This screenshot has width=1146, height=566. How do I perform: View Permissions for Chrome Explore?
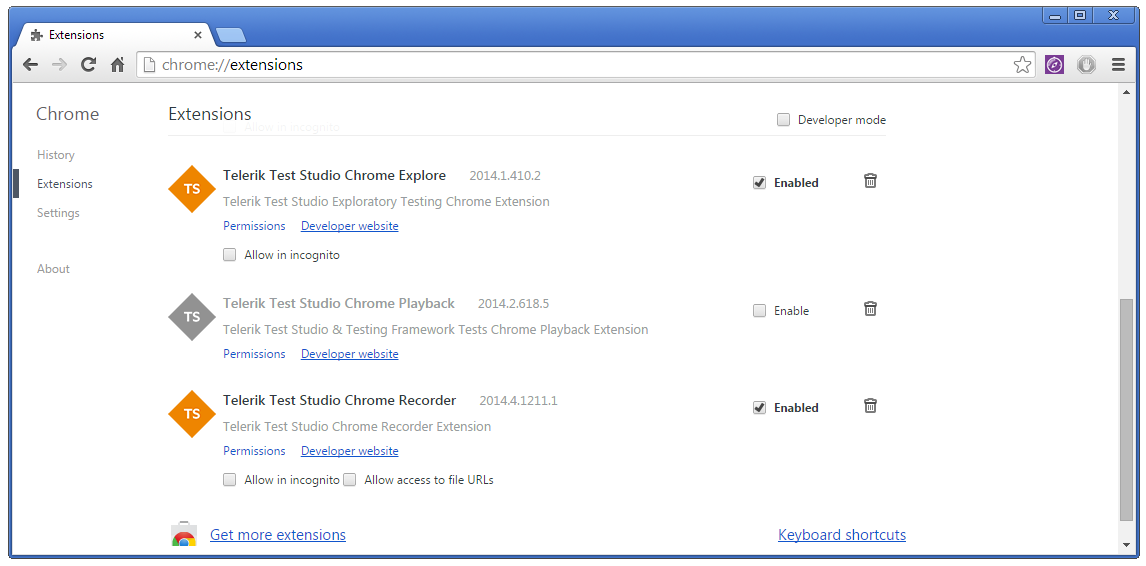click(254, 226)
